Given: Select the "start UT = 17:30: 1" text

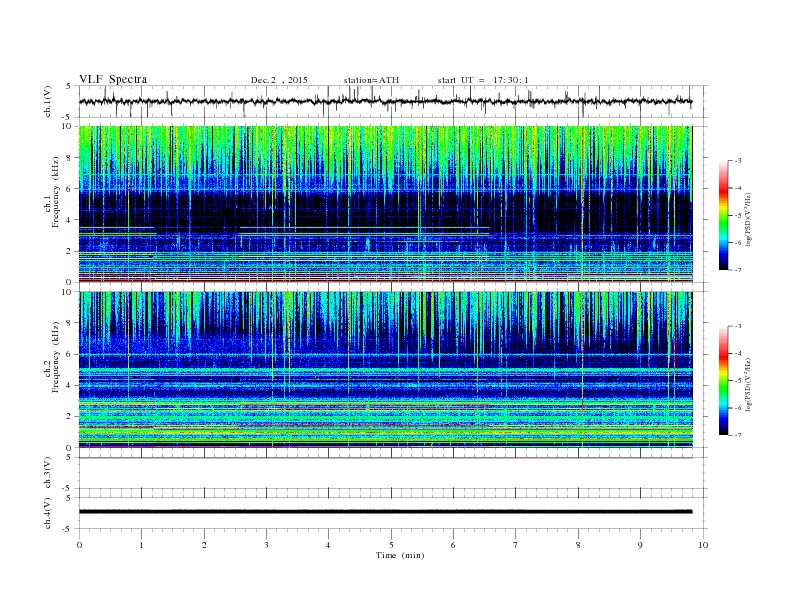Looking at the screenshot, I should click(483, 80).
